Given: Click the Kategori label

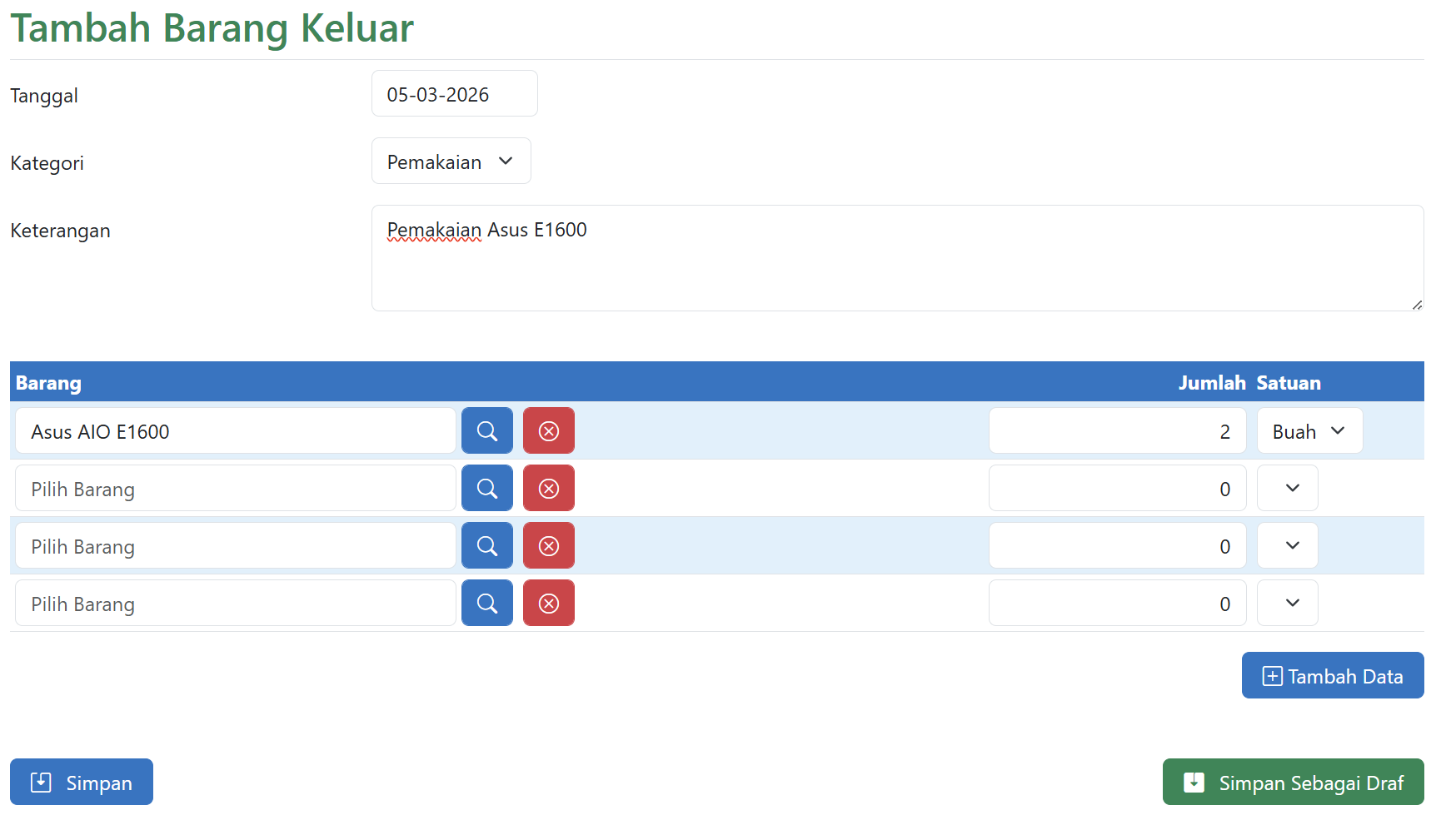Looking at the screenshot, I should pos(47,163).
